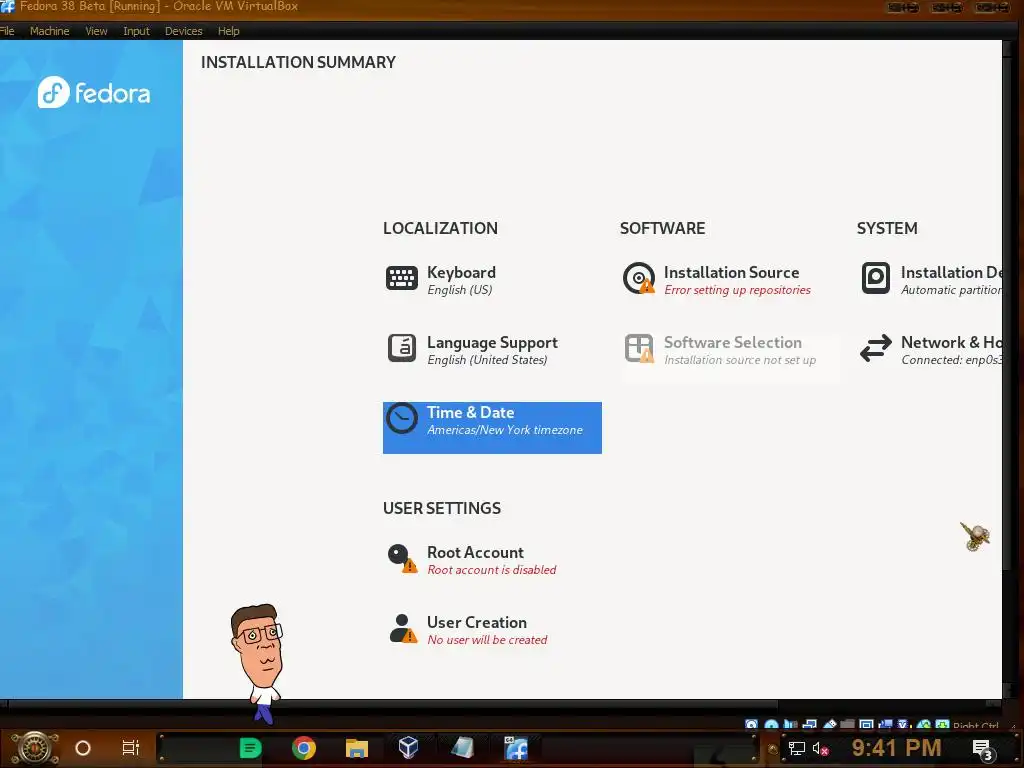The image size is (1024, 768).
Task: Click the network icon in the system tray
Action: coord(796,748)
